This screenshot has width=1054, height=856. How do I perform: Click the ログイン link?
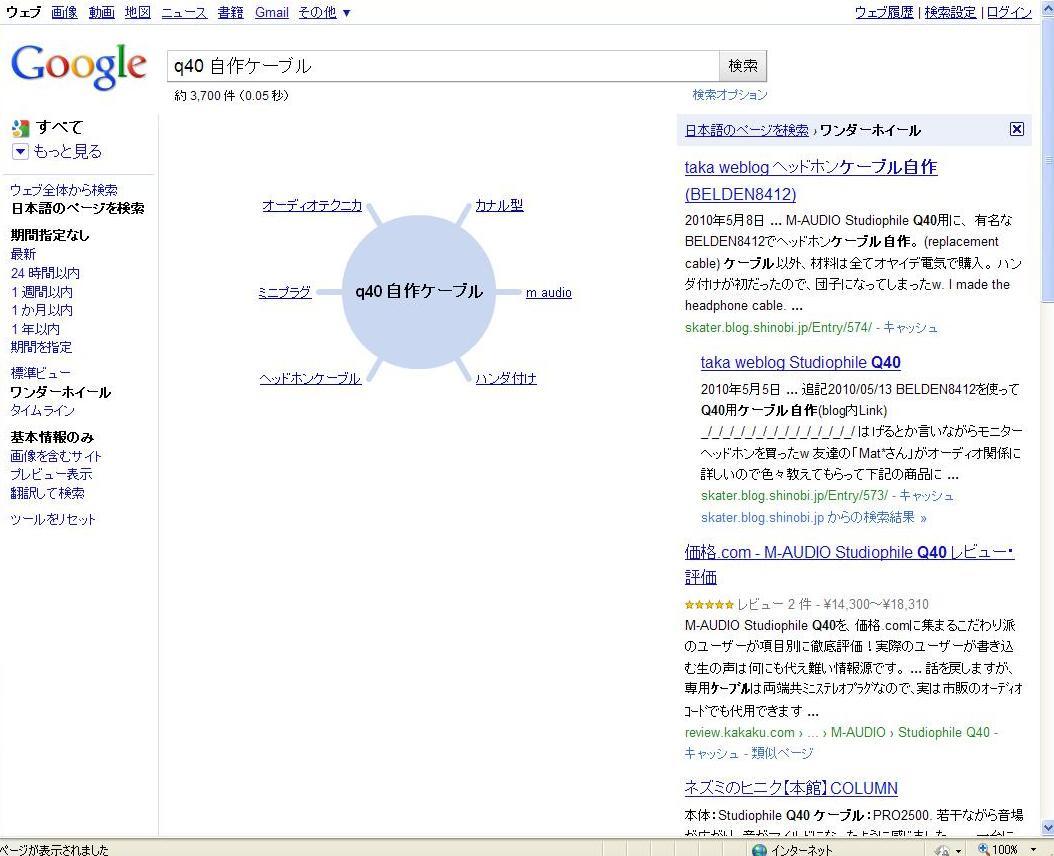1009,12
